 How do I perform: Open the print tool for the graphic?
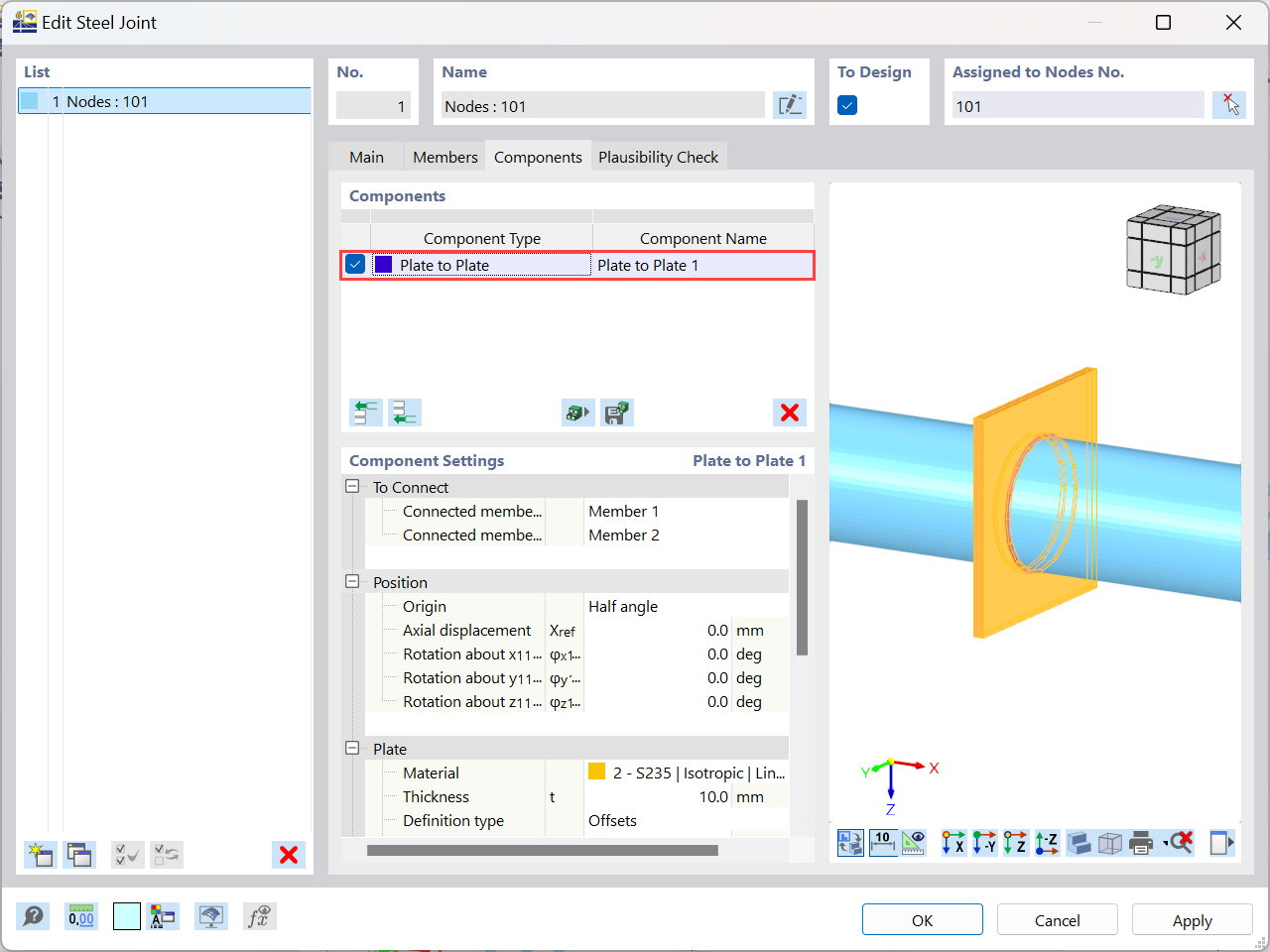(1140, 842)
